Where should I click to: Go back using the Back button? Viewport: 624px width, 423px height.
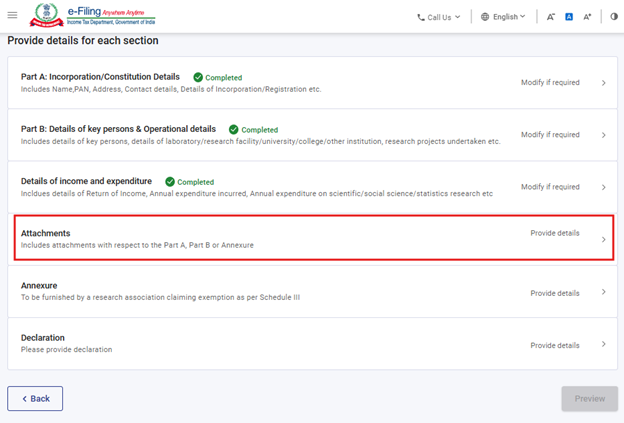(x=35, y=398)
